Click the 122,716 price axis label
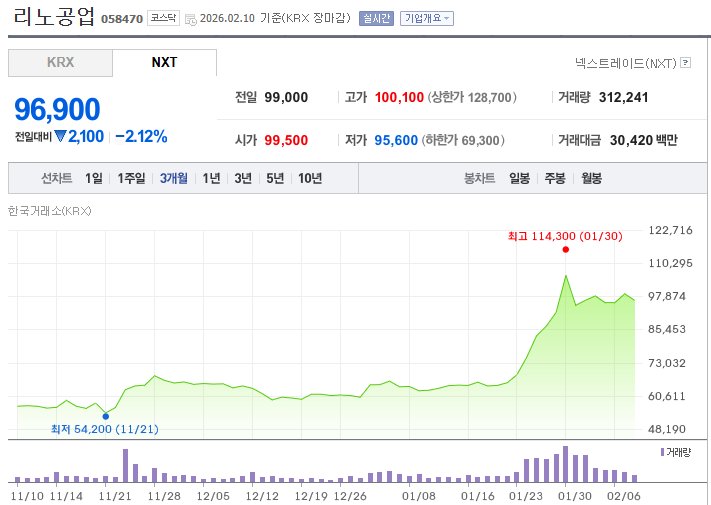The width and height of the screenshot is (711, 505). (670, 230)
